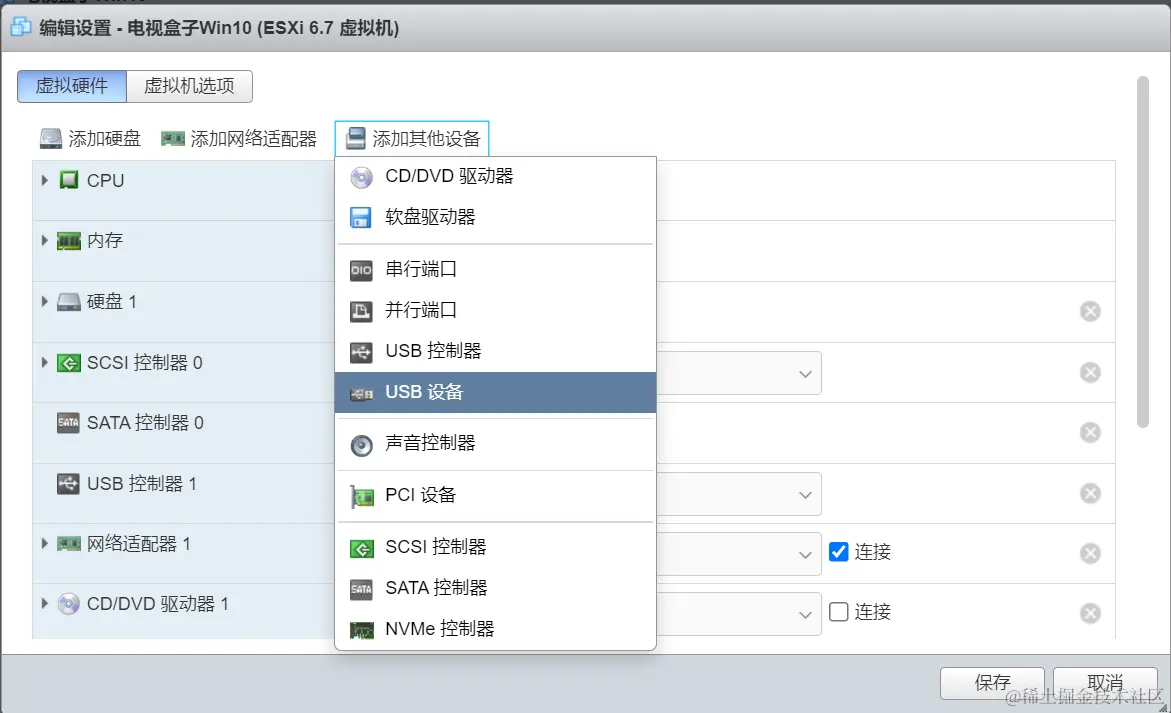Remove 硬盘 1 with its delete icon
This screenshot has width=1171, height=713.
pyautogui.click(x=1090, y=311)
